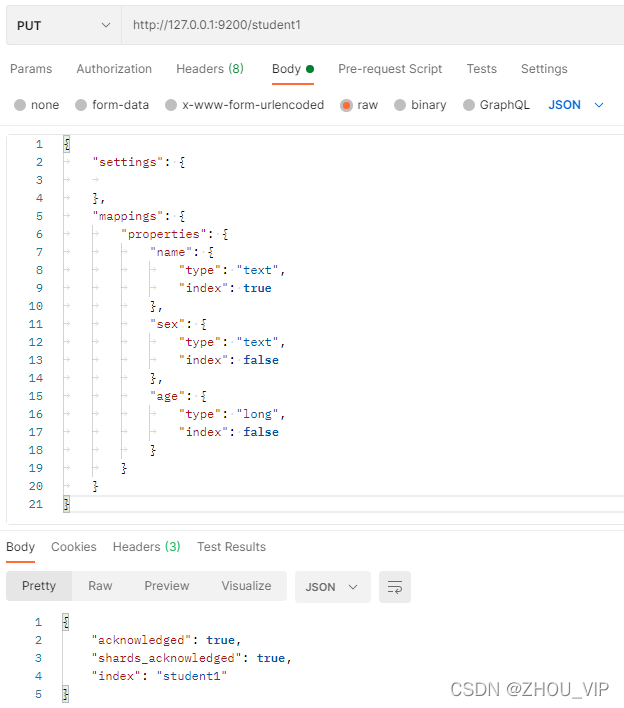Open Test Results tab

point(232,547)
